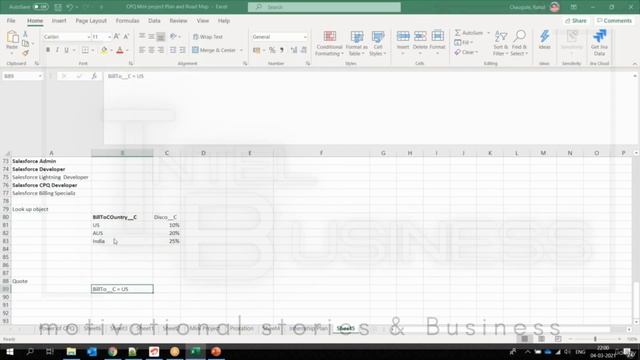Screen dimensions: 640x360
Task: Click Merge & Center button
Action: [x=214, y=50]
